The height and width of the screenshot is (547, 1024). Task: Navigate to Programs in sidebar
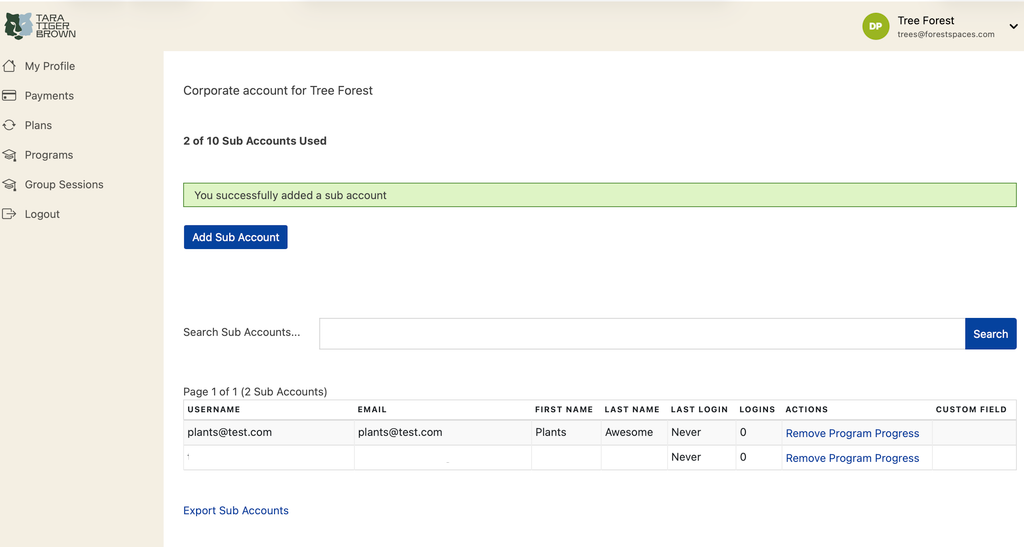tap(49, 155)
